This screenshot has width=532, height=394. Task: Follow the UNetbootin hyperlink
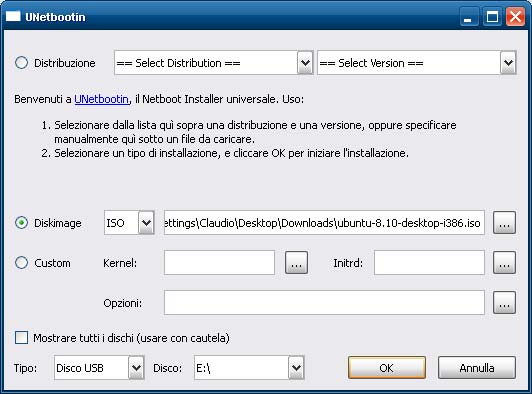pos(101,99)
